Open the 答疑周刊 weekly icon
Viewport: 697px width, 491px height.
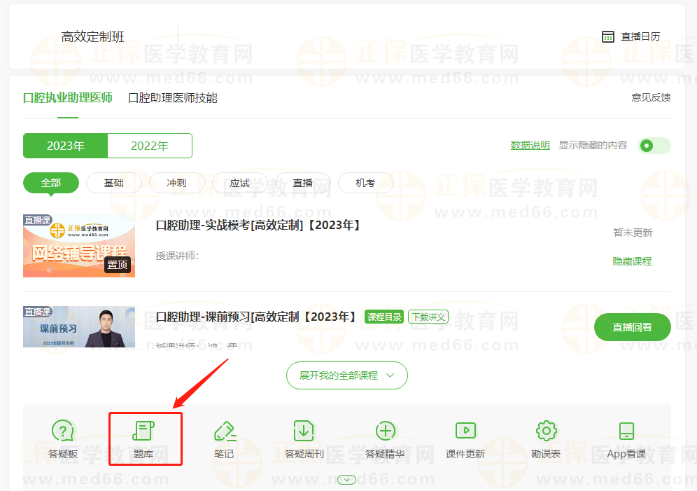tap(304, 438)
